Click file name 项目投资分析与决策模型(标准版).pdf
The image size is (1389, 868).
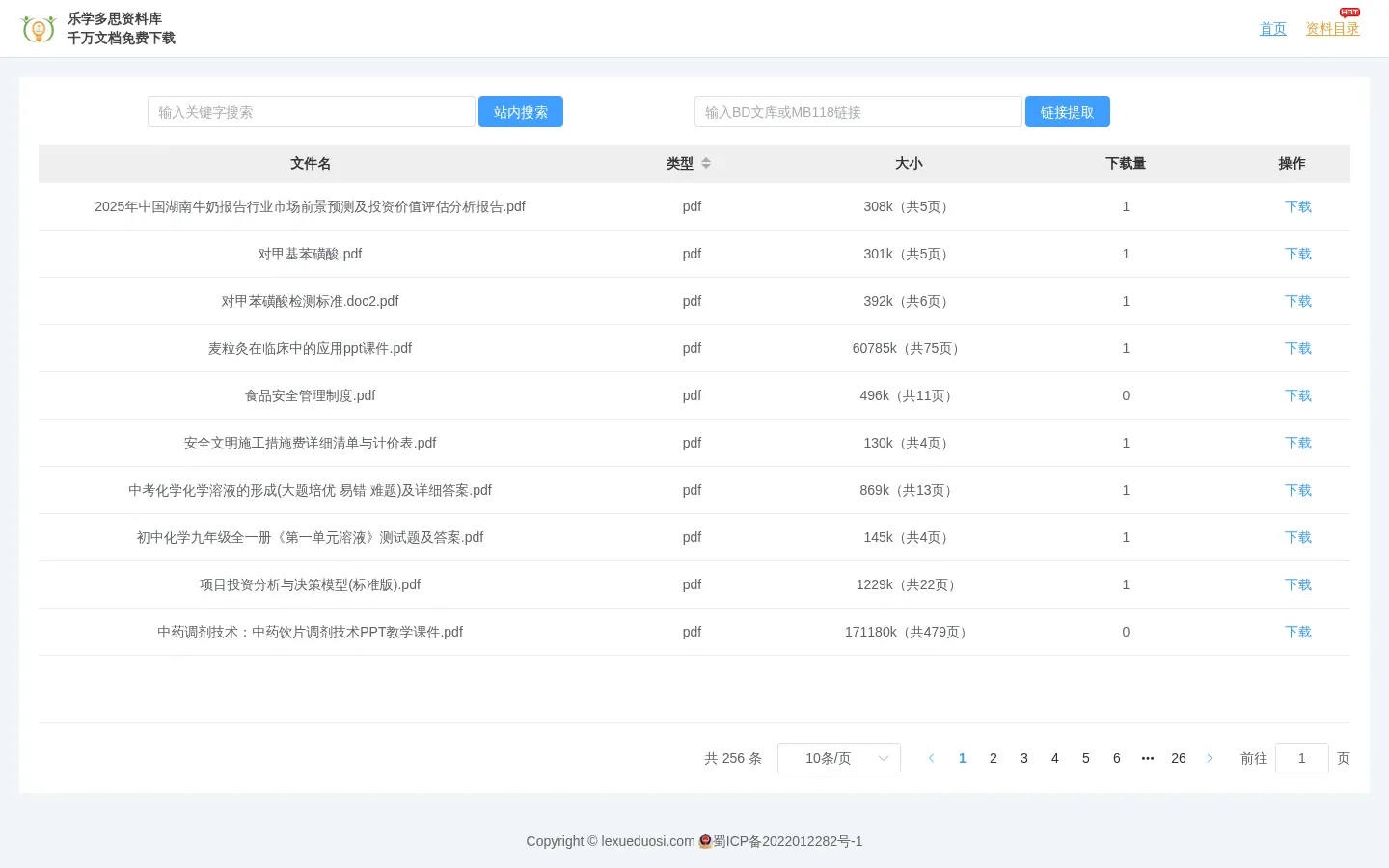click(x=311, y=584)
